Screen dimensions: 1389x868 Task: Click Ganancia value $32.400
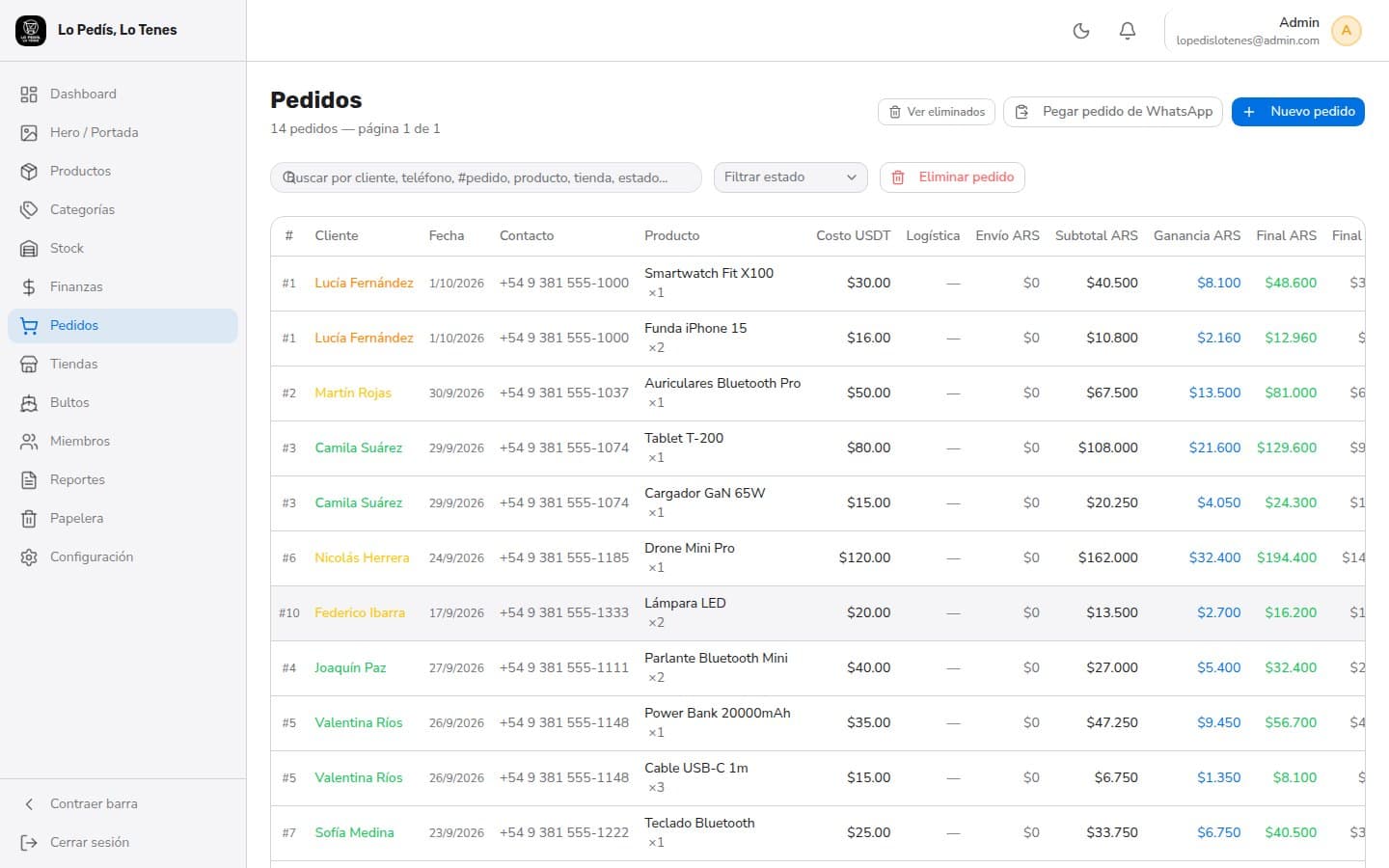[x=1215, y=557]
